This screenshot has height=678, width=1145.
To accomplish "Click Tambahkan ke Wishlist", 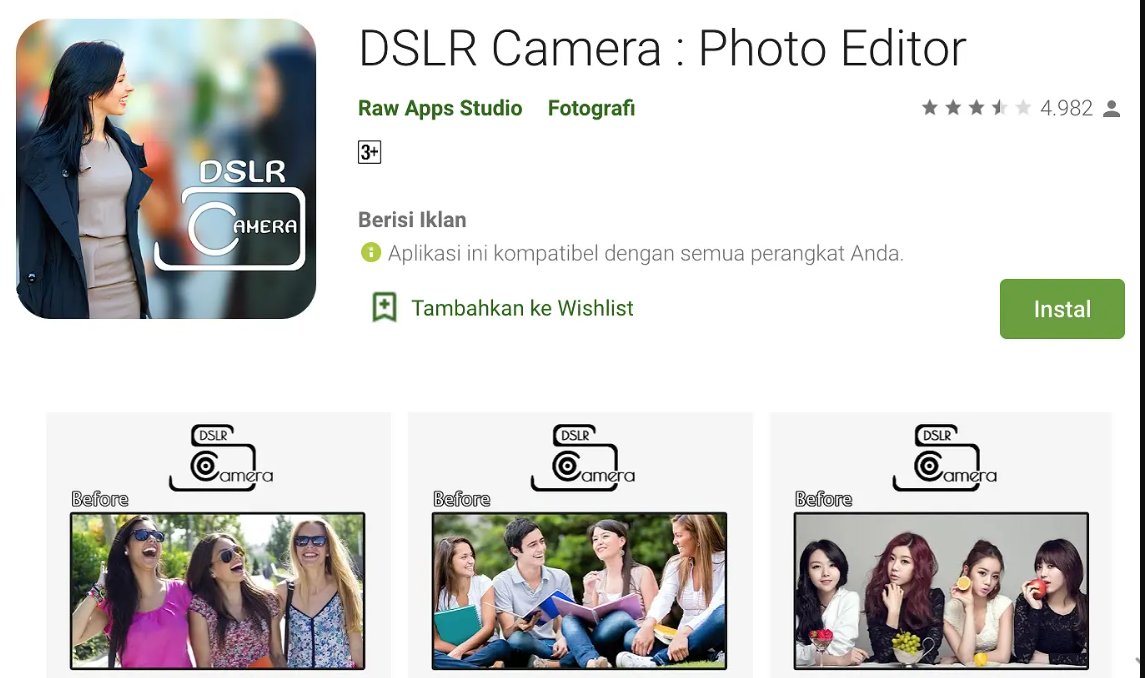I will tap(522, 308).
